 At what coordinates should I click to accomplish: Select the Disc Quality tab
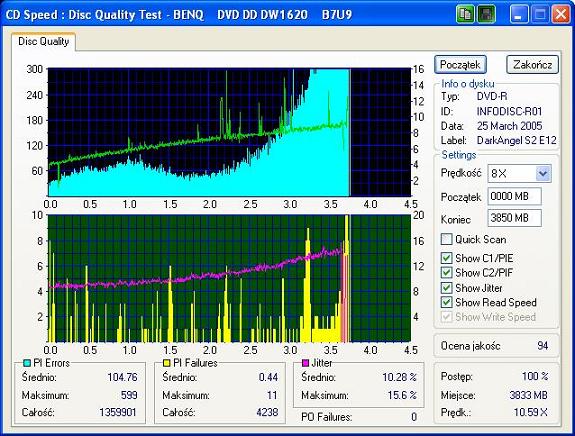[43, 41]
